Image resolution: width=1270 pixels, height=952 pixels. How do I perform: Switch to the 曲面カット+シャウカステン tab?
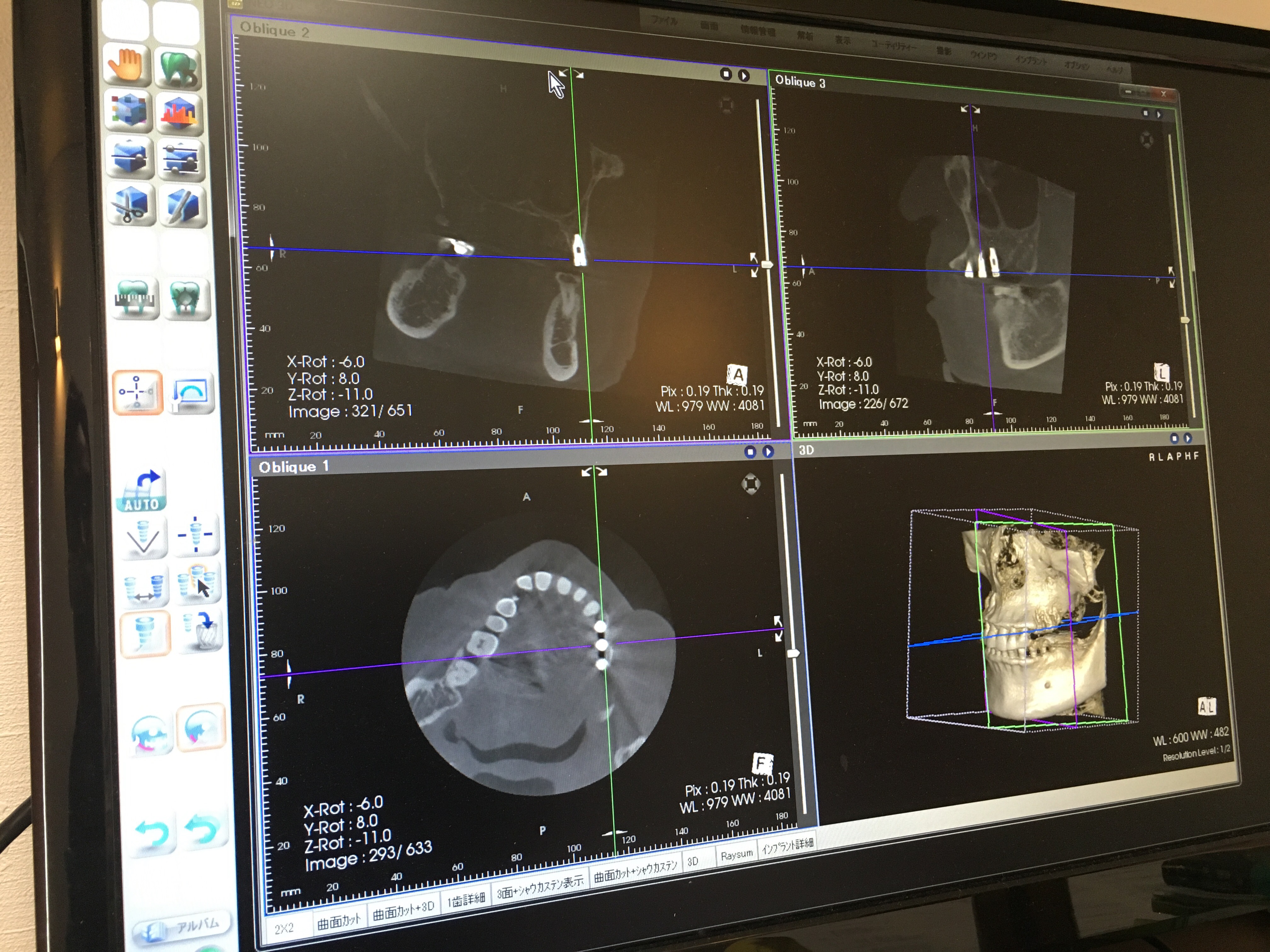click(x=636, y=871)
